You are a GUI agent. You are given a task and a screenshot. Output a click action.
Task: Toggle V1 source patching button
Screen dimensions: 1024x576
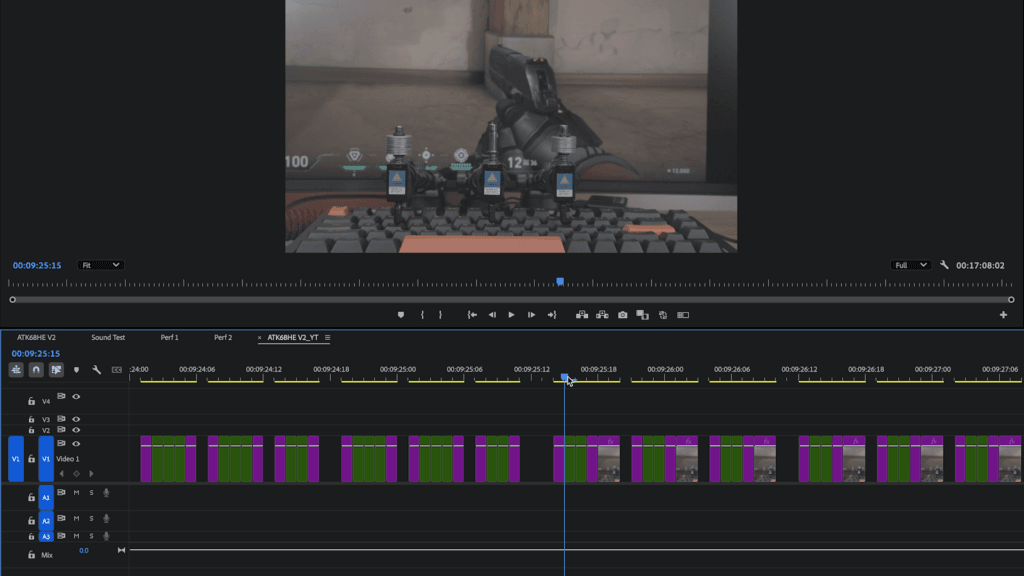(16, 459)
